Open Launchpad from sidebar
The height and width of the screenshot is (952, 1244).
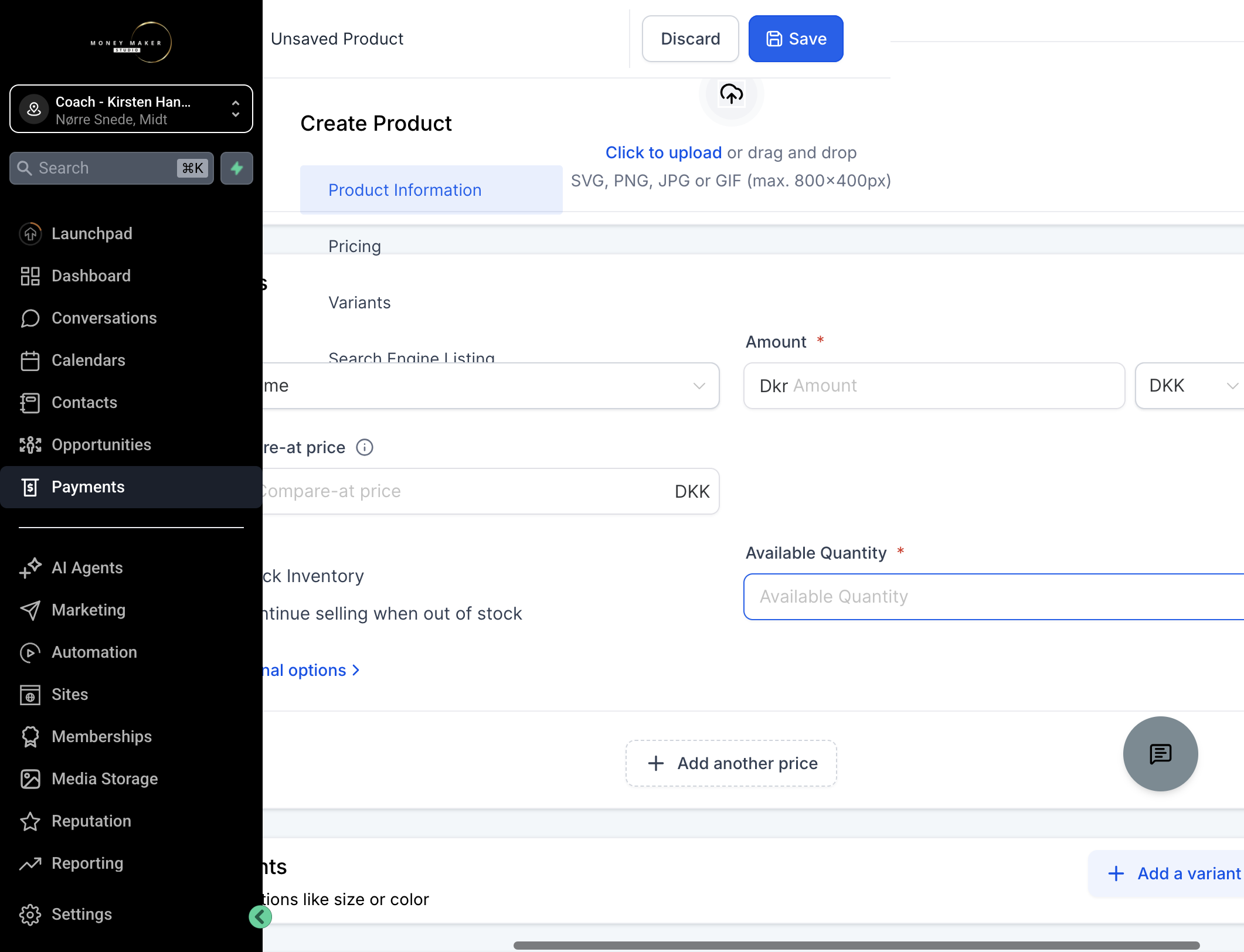pyautogui.click(x=131, y=233)
